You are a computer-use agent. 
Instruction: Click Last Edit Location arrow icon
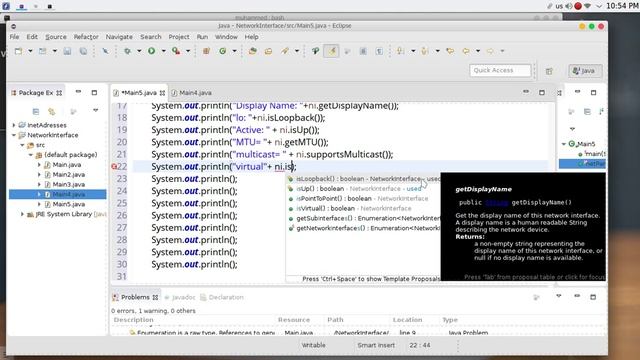point(450,51)
